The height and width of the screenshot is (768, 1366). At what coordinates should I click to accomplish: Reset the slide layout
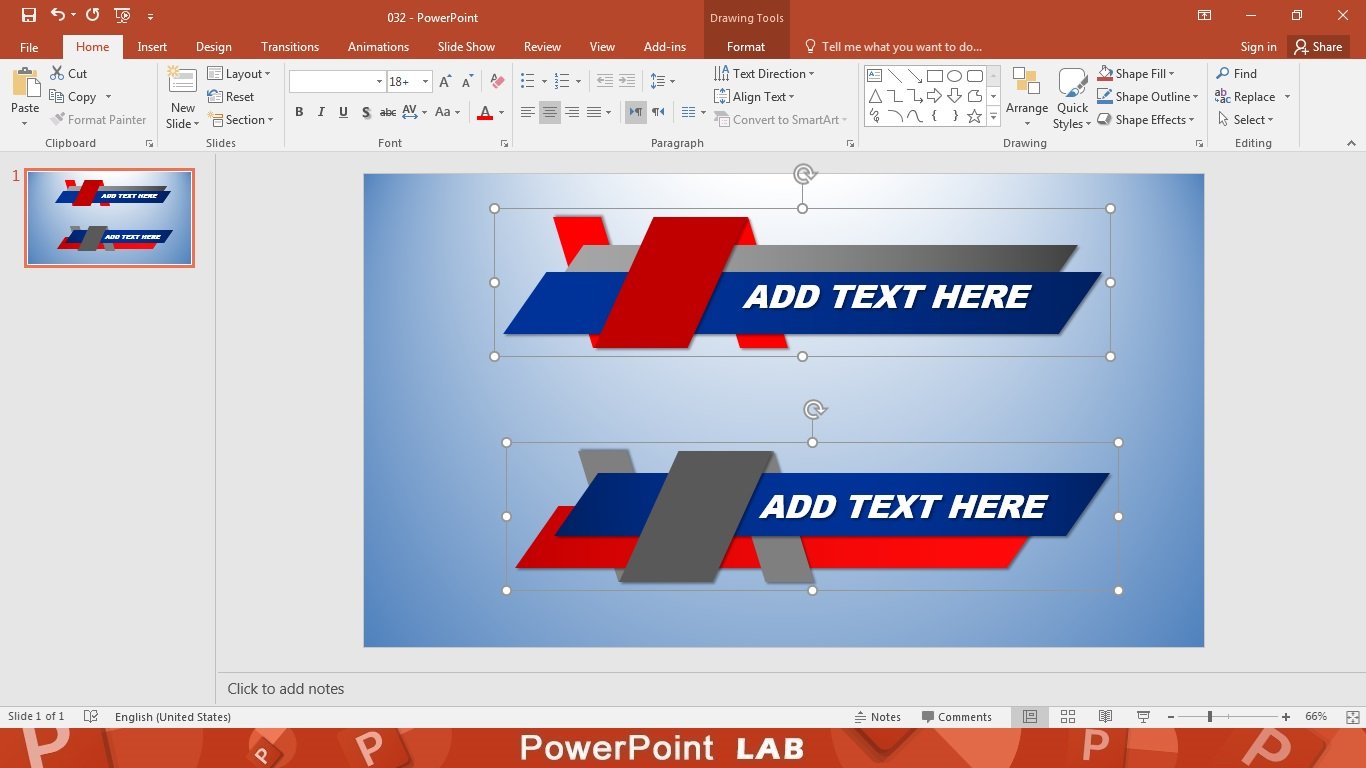(x=231, y=97)
